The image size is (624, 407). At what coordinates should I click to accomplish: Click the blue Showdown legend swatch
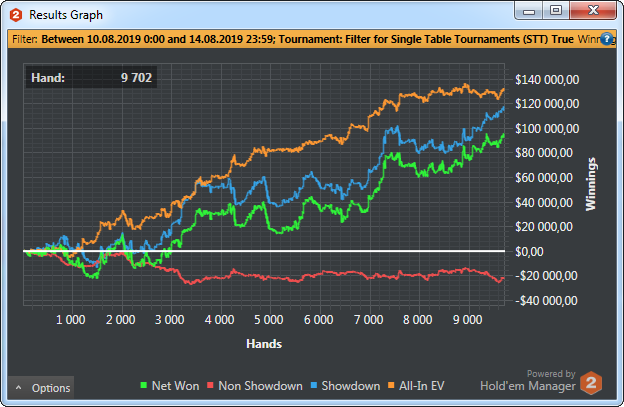pos(314,385)
